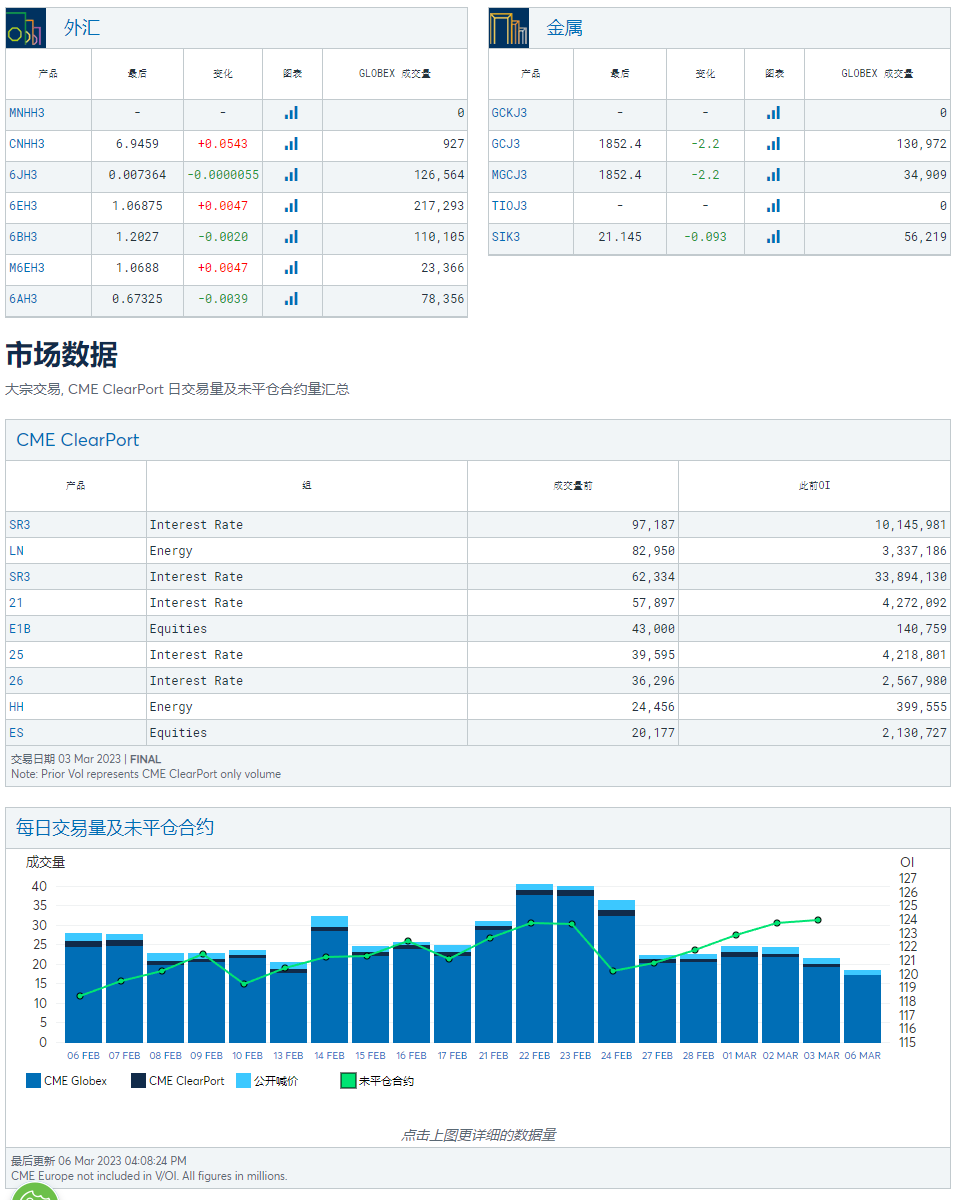Toggle the 未平仓合约 legend swatch
Image resolution: width=956 pixels, height=1200 pixels.
tap(348, 1081)
